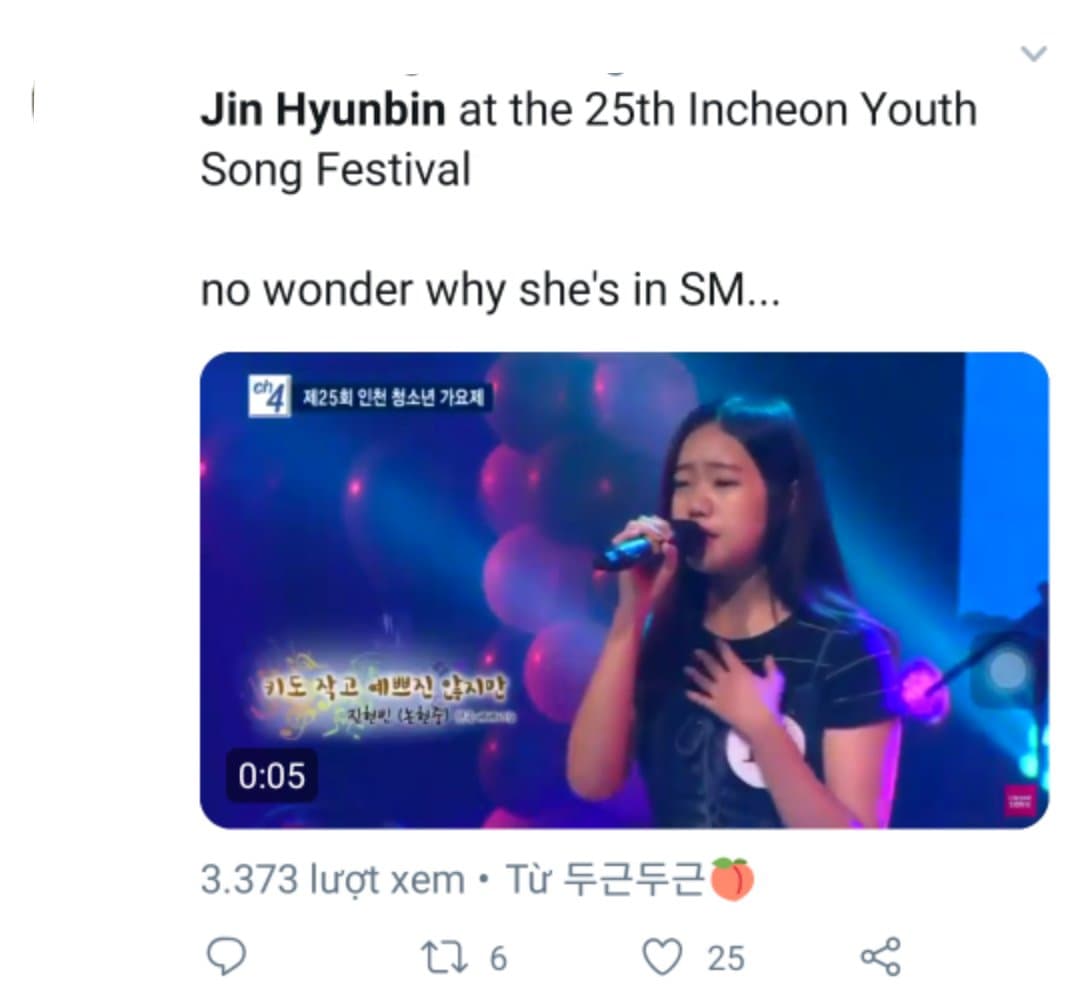Click the like count showing 25
This screenshot has width=1080, height=1002.
point(726,959)
